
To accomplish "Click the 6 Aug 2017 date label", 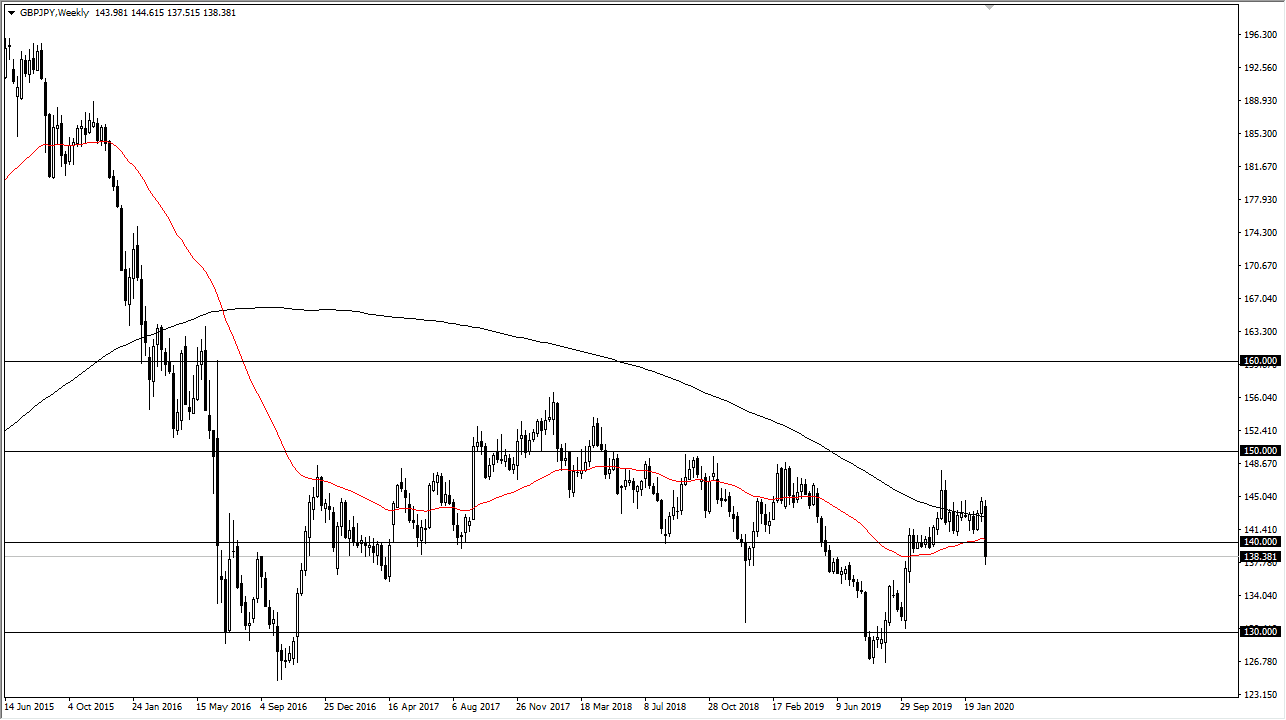I will click(x=477, y=707).
